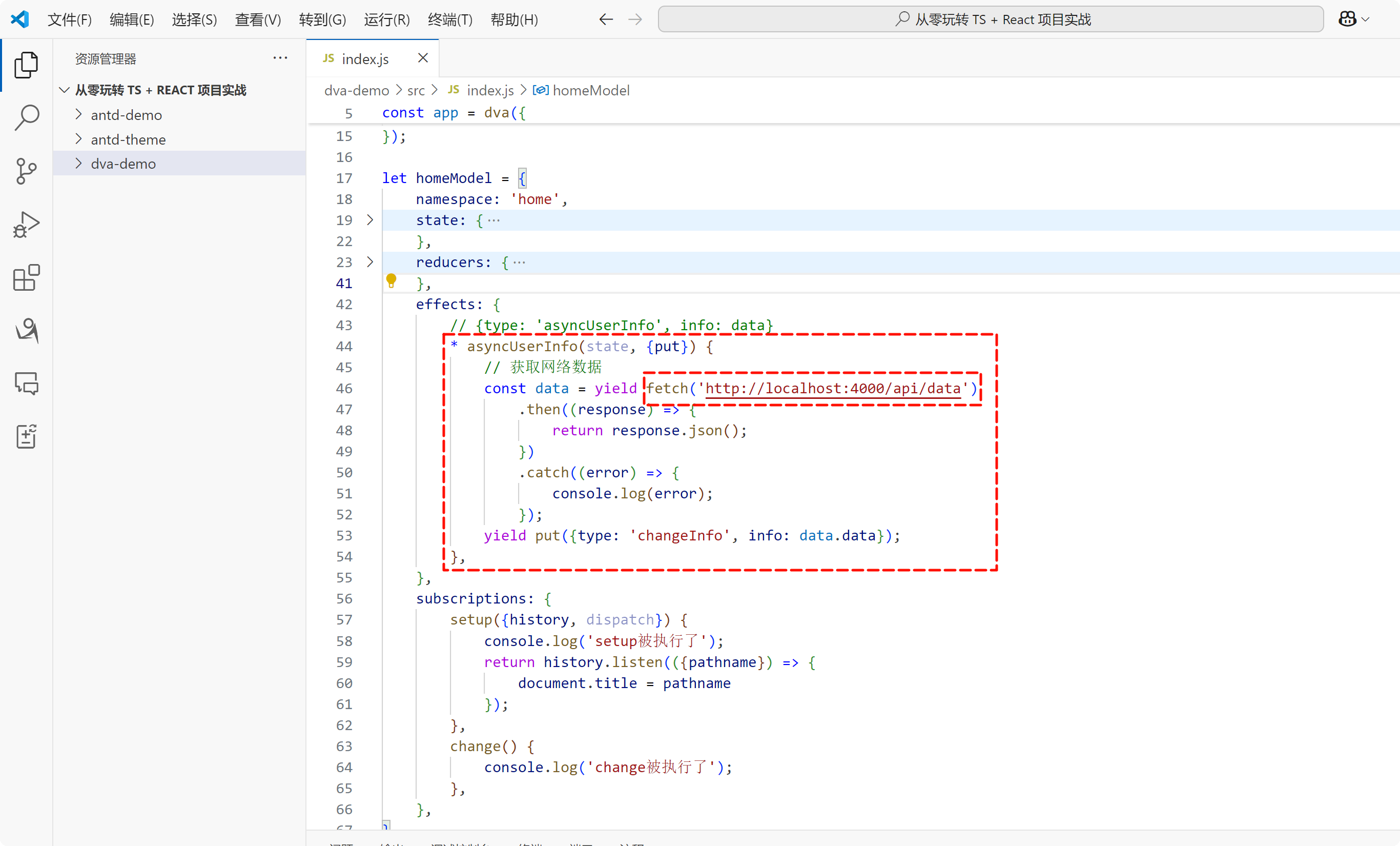Open Run and Debug view icon
Viewport: 1400px width, 846px height.
tap(26, 225)
